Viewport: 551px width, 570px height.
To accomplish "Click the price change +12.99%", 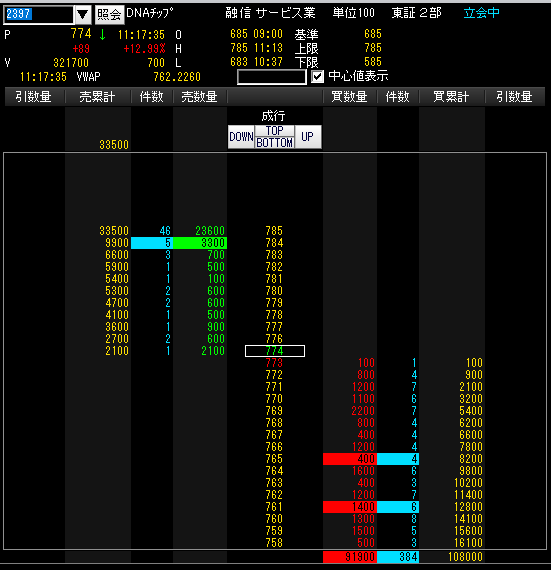I will point(144,49).
